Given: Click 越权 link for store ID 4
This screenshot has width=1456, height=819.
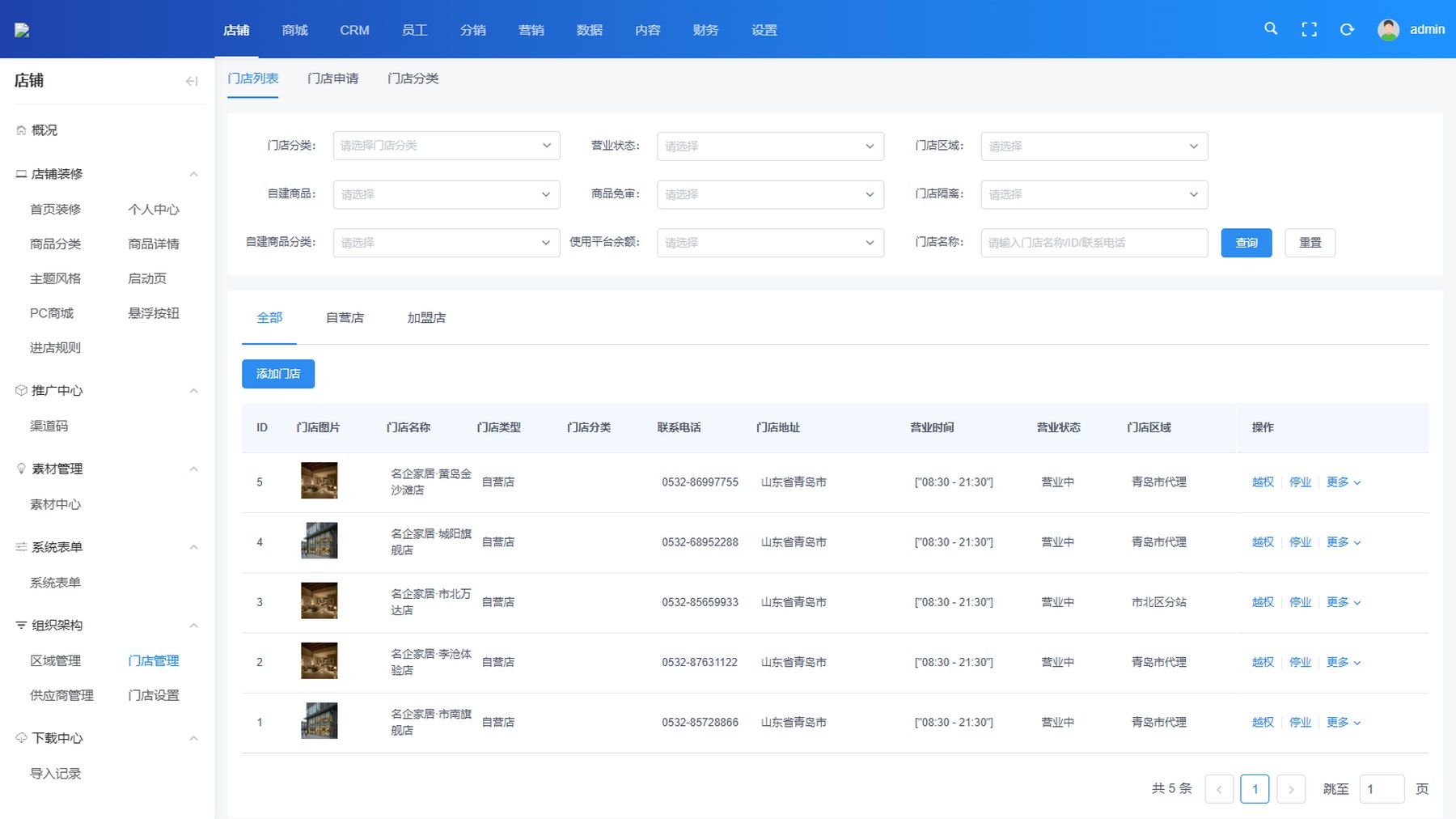Looking at the screenshot, I should pos(1263,542).
